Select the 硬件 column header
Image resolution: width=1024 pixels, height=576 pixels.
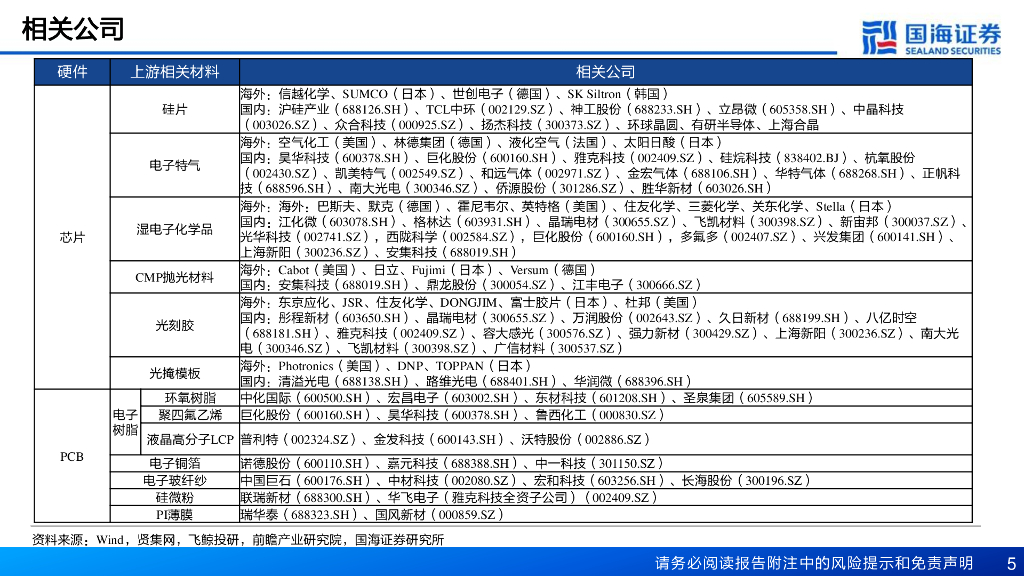[72, 72]
